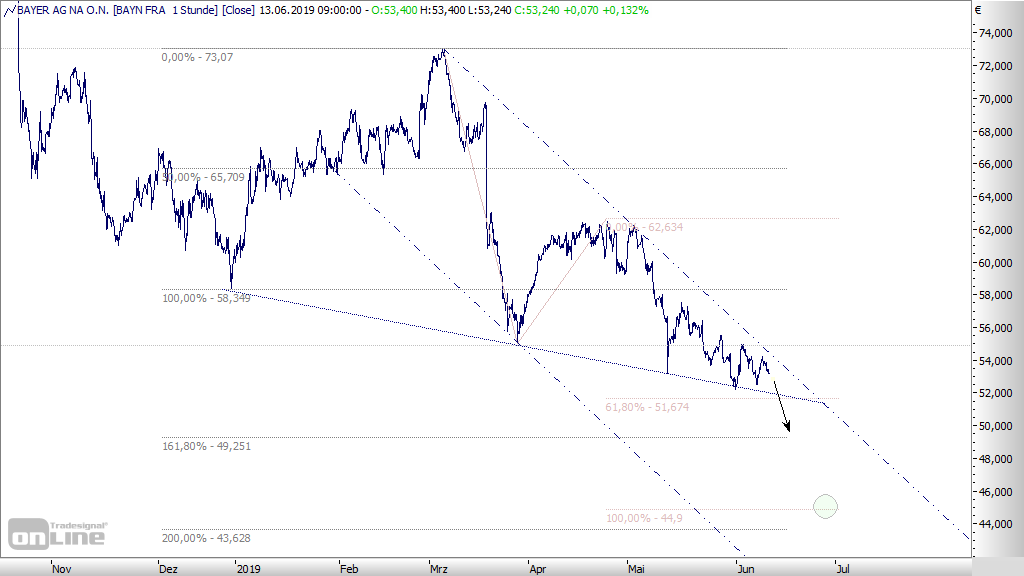Click the date 13.06.2019 09:00:00
The height and width of the screenshot is (576, 1024).
tap(310, 10)
